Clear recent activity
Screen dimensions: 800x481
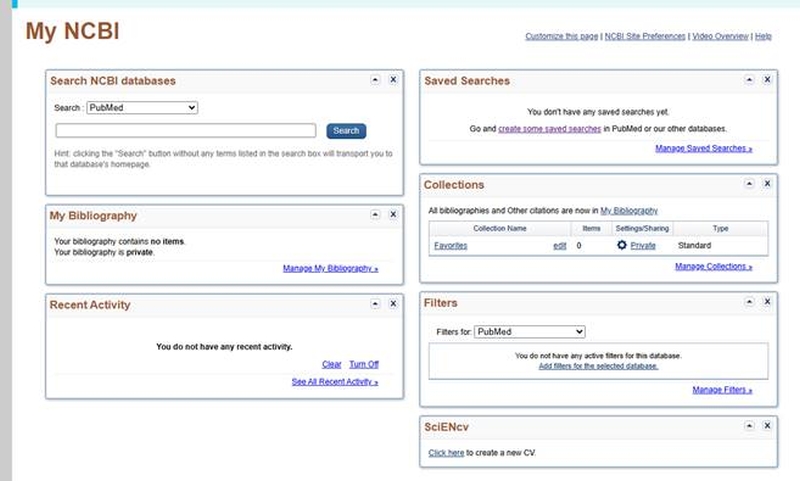(x=332, y=364)
